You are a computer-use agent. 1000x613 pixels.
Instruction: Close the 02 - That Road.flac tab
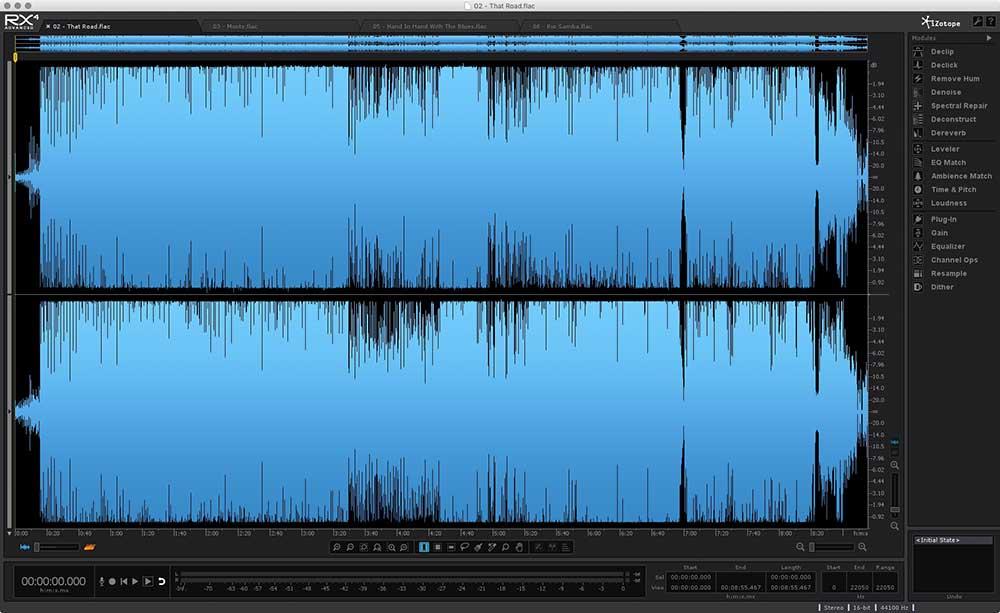pos(48,27)
